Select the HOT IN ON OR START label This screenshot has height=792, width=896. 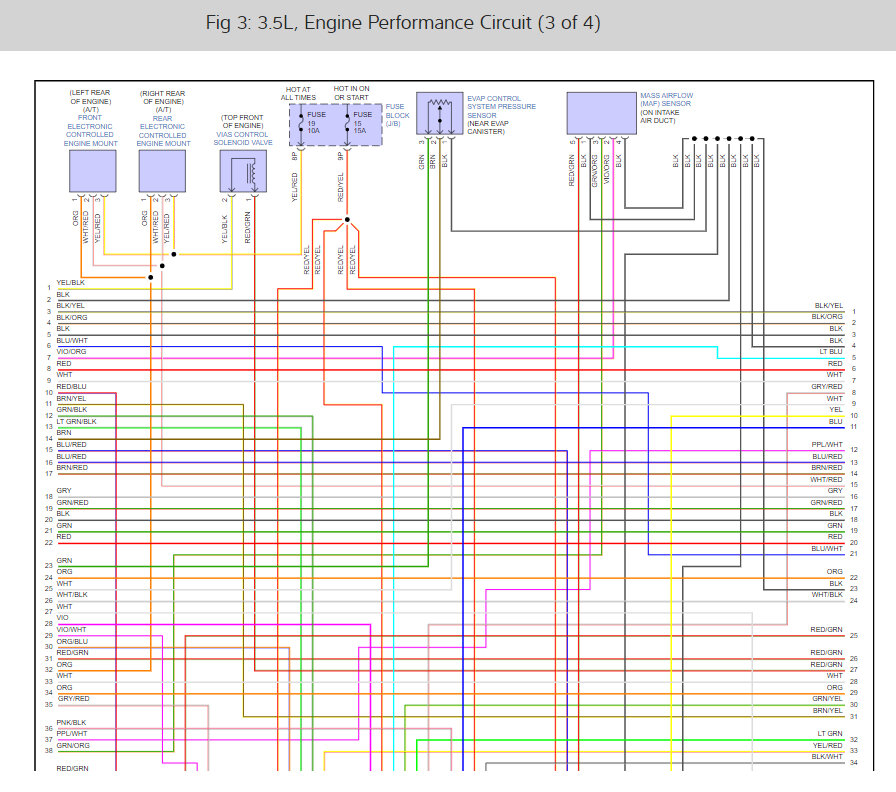tap(352, 94)
